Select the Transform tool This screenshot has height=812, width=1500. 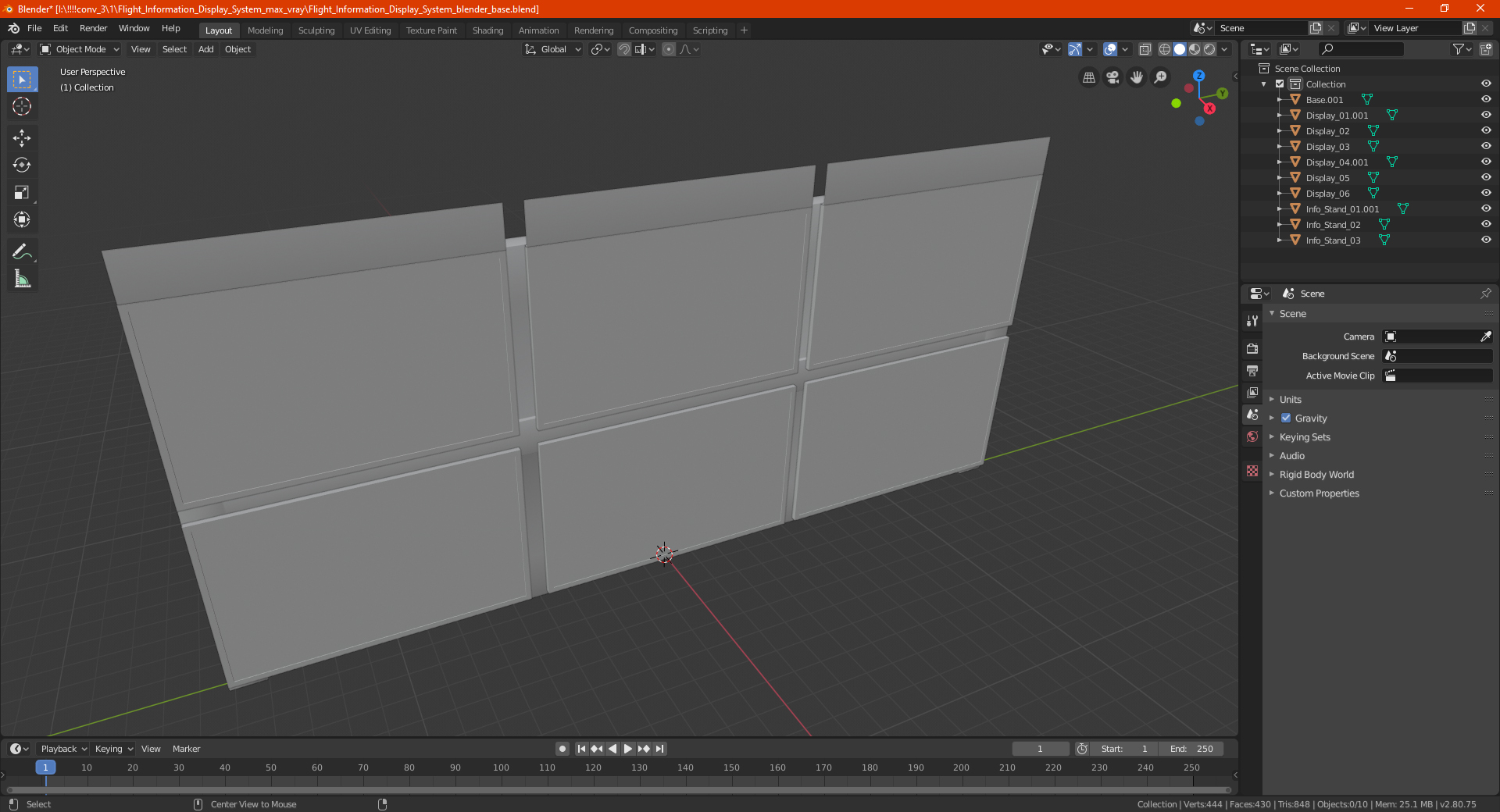[22, 220]
